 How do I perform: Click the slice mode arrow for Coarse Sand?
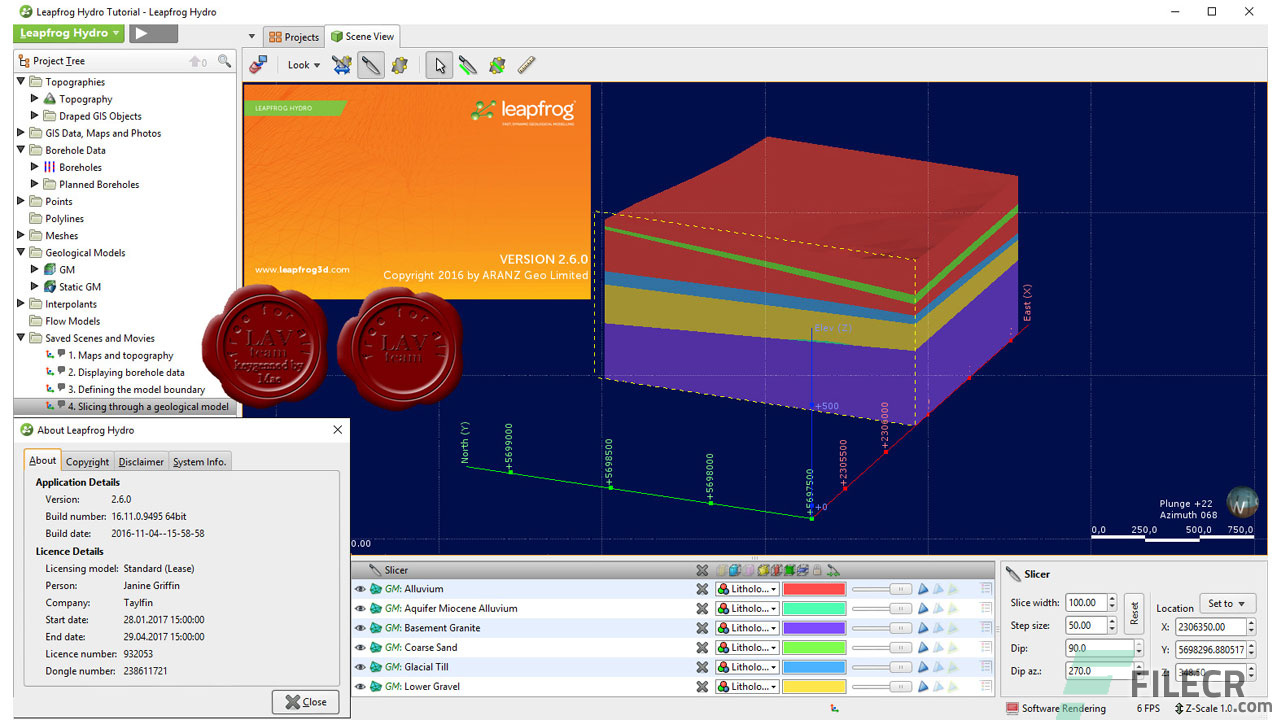point(923,647)
